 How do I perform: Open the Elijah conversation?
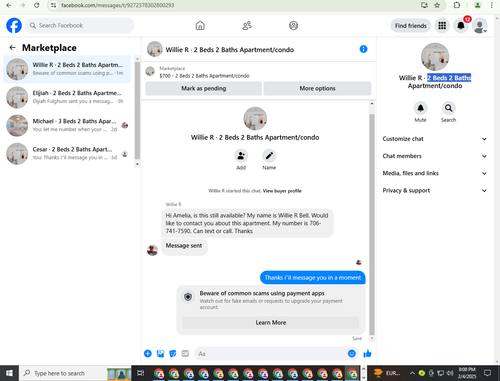tap(67, 97)
